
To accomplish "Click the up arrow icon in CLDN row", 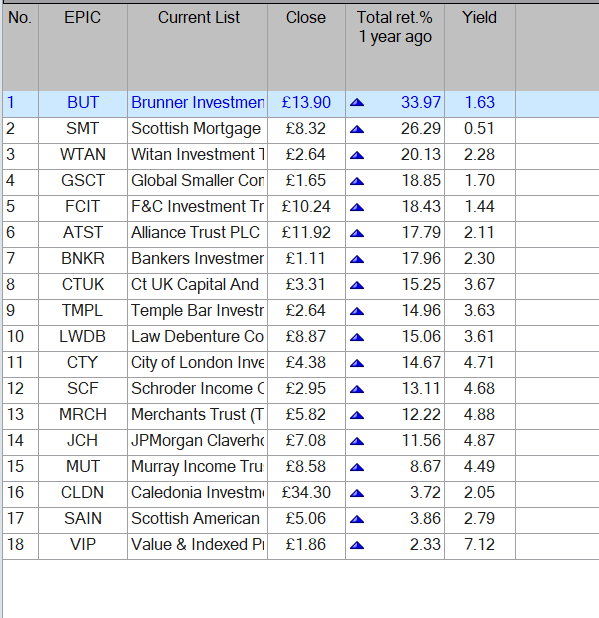I will pos(357,493).
